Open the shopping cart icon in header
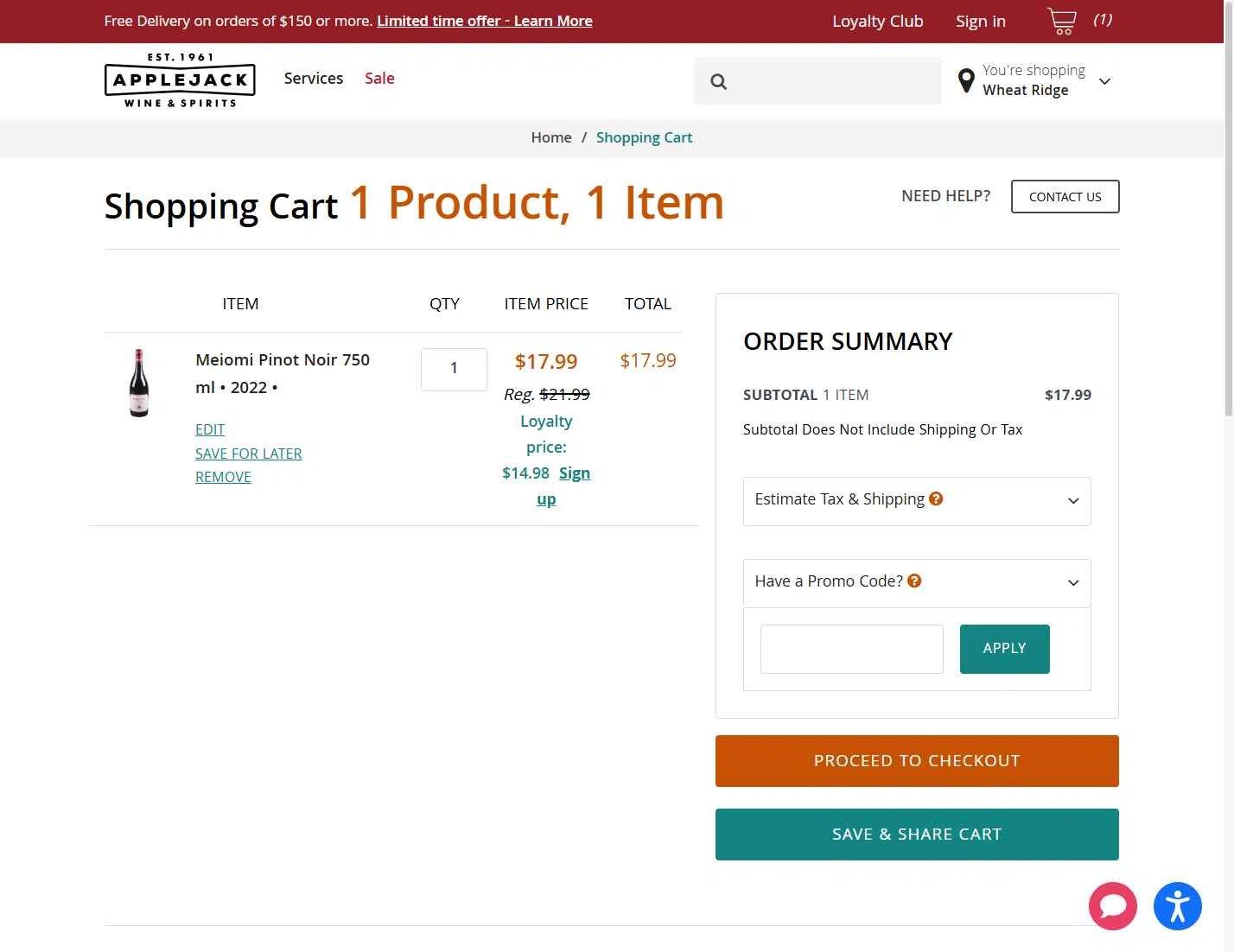Image resolution: width=1234 pixels, height=952 pixels. (x=1062, y=21)
